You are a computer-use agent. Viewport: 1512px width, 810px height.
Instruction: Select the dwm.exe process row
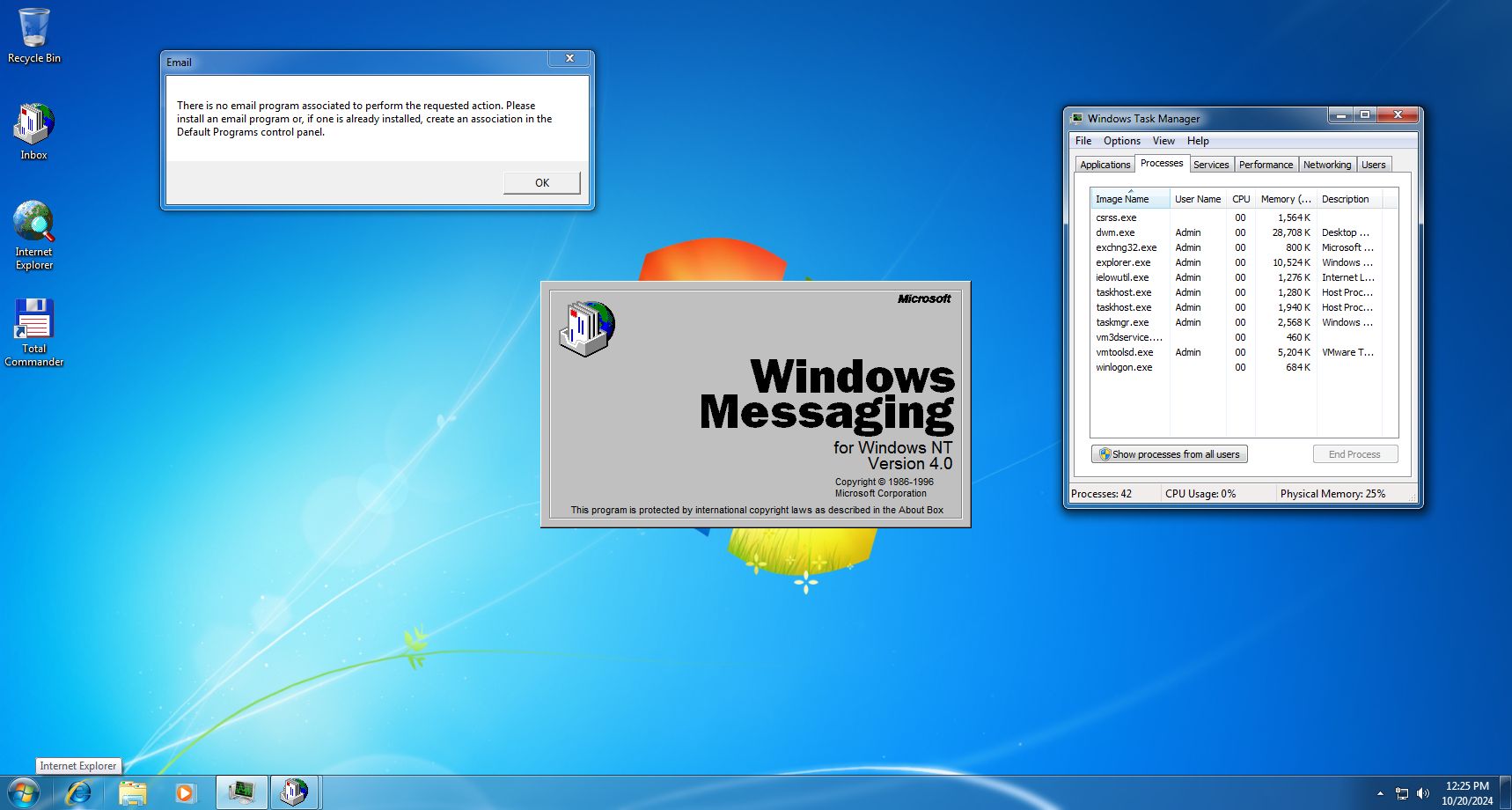[1237, 232]
